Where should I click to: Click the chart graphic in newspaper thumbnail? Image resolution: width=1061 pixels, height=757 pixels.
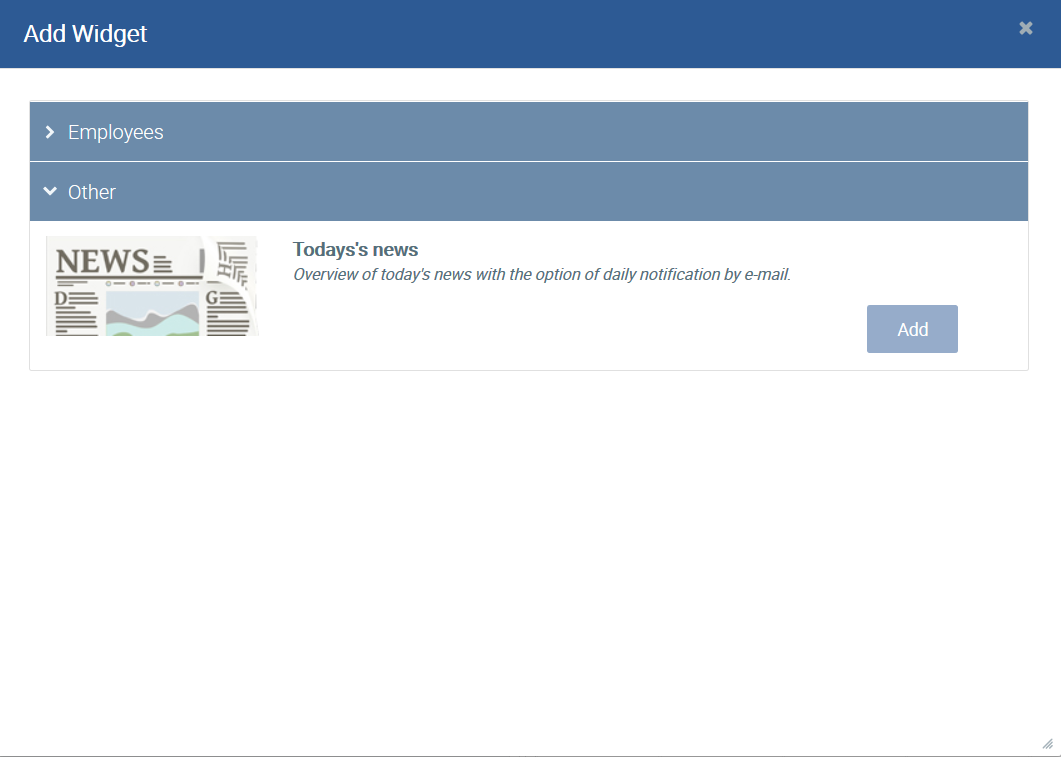pos(150,316)
